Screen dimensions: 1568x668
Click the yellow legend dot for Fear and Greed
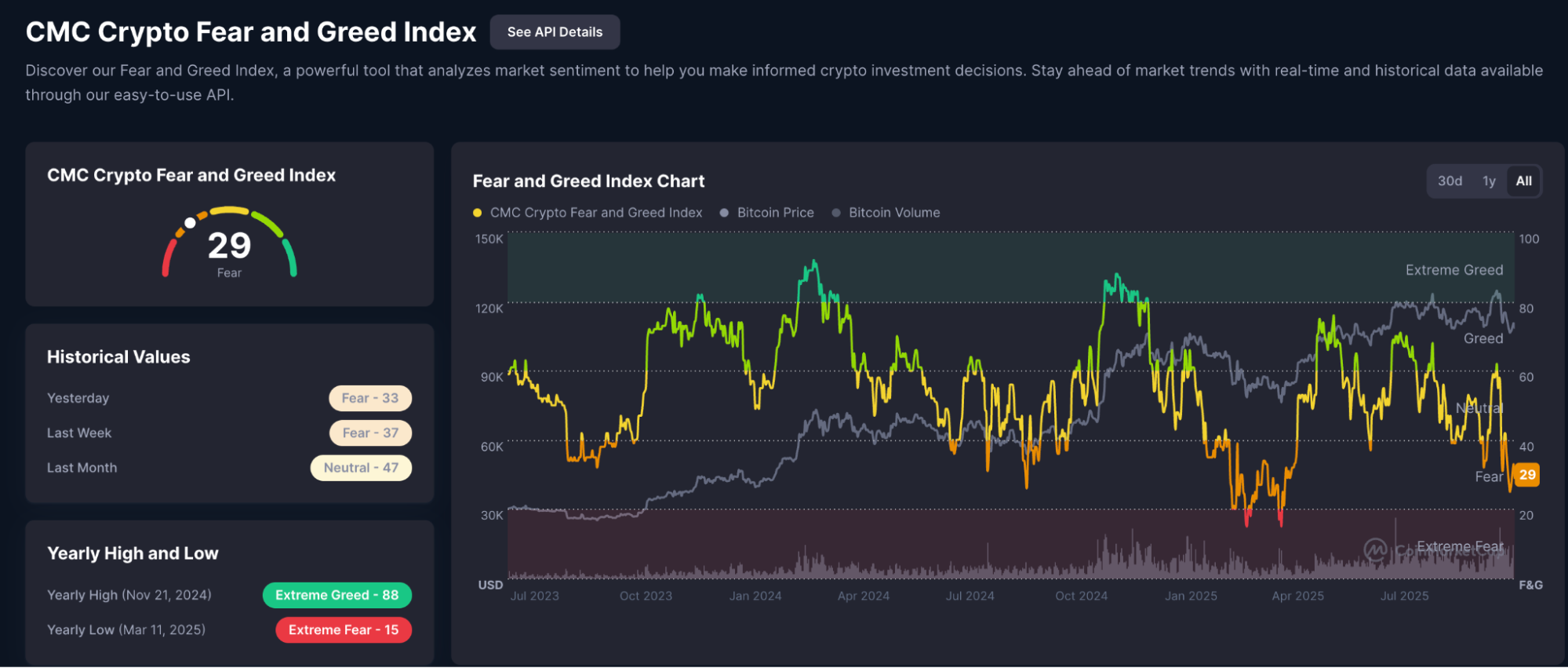[x=478, y=213]
